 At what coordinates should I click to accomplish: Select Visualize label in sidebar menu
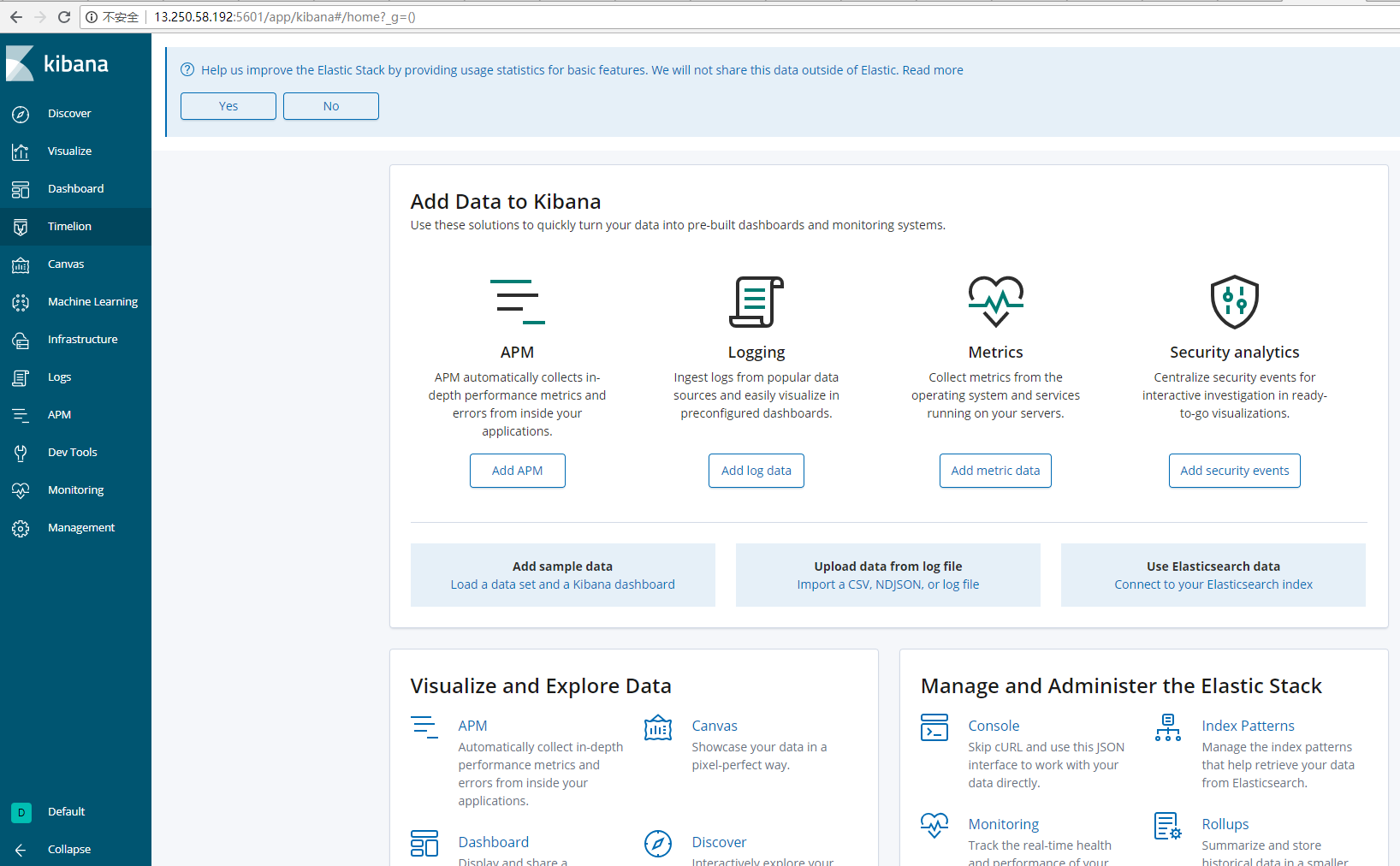(69, 151)
